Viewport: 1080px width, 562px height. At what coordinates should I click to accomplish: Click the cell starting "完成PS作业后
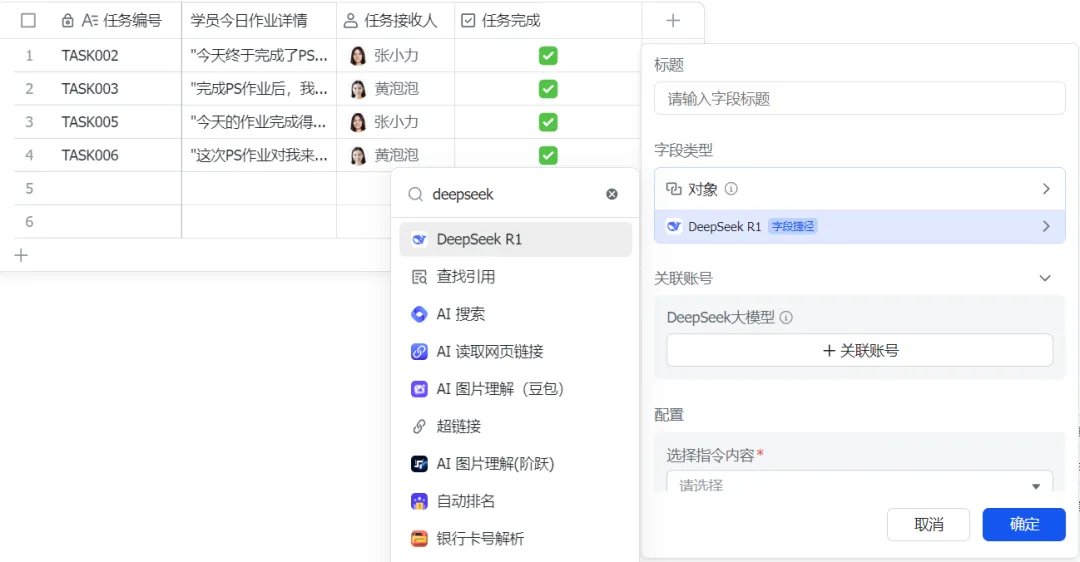pos(259,89)
